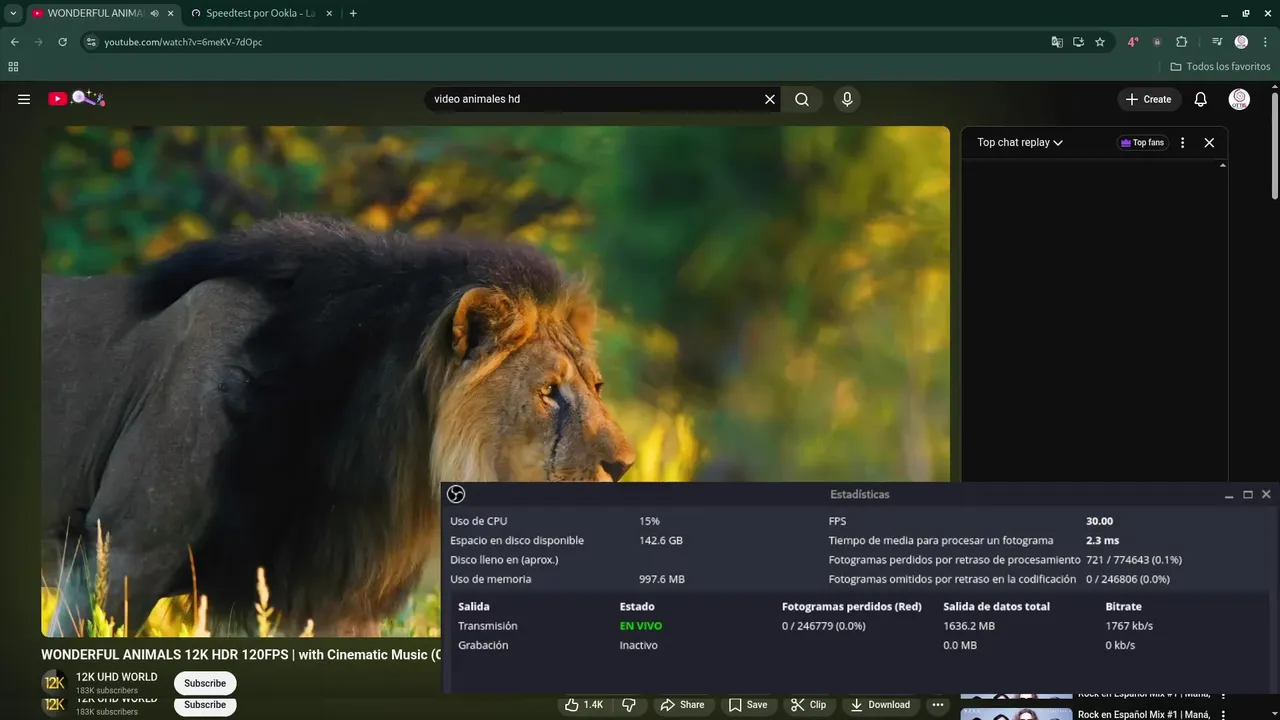
Task: Start voice search with microphone icon
Action: [847, 99]
